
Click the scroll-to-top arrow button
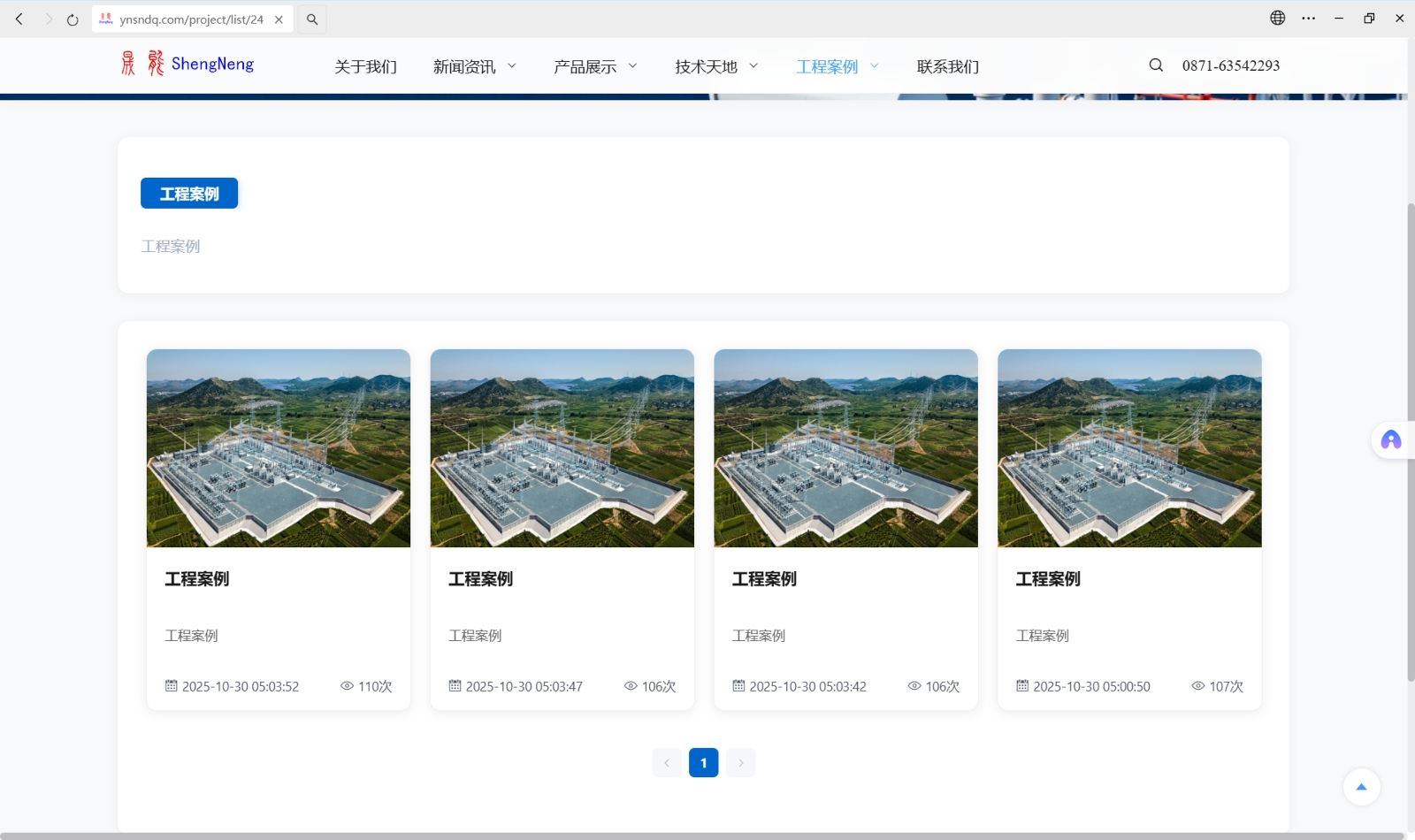[x=1361, y=787]
